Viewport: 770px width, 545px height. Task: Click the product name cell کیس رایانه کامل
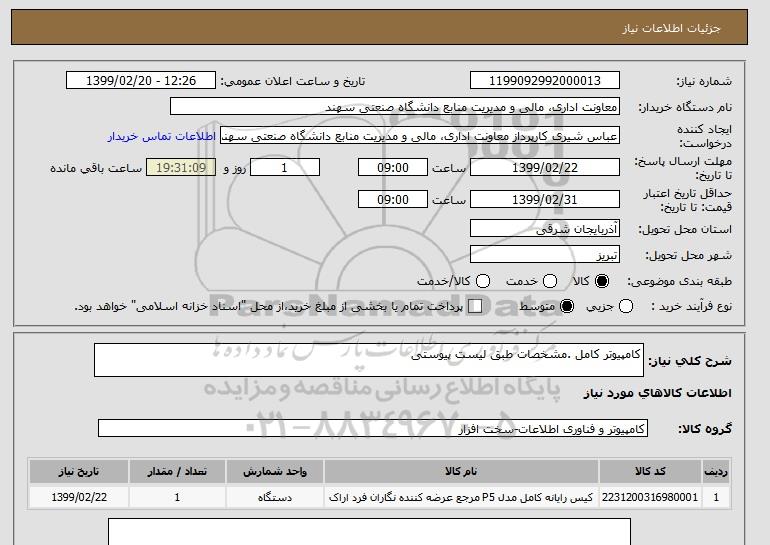tap(461, 497)
